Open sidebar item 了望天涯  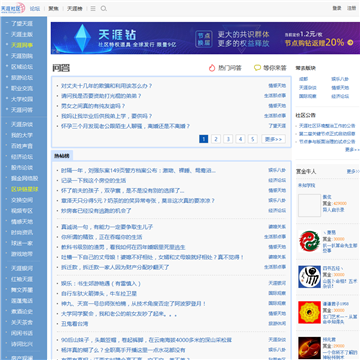point(22,24)
